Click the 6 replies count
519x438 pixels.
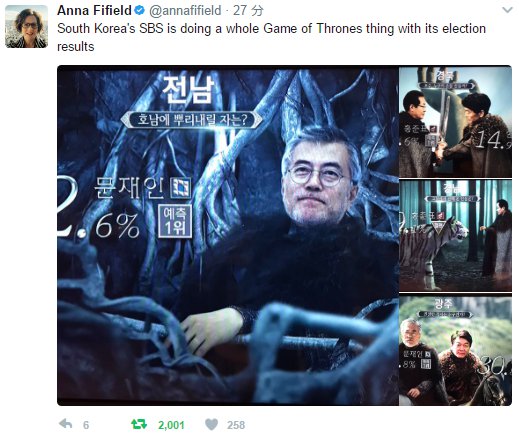pos(86,425)
